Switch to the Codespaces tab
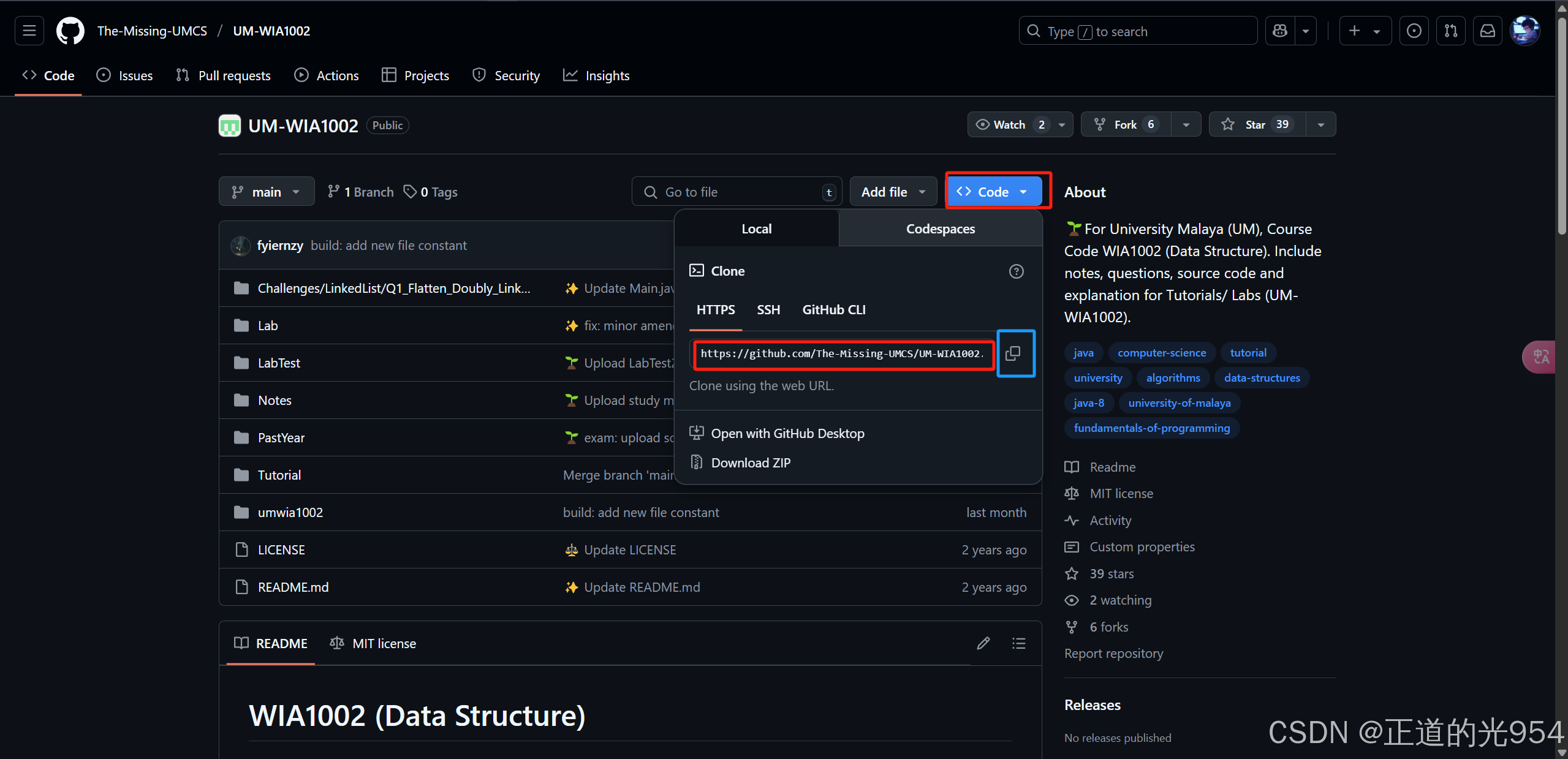Image resolution: width=1568 pixels, height=759 pixels. [x=940, y=228]
